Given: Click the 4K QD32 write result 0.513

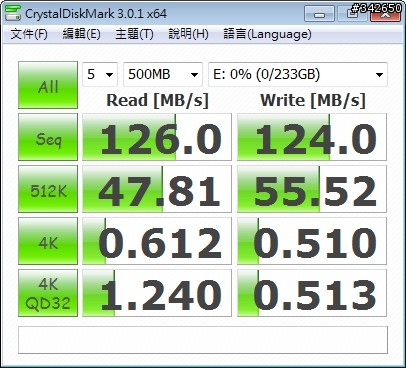Looking at the screenshot, I should point(312,293).
